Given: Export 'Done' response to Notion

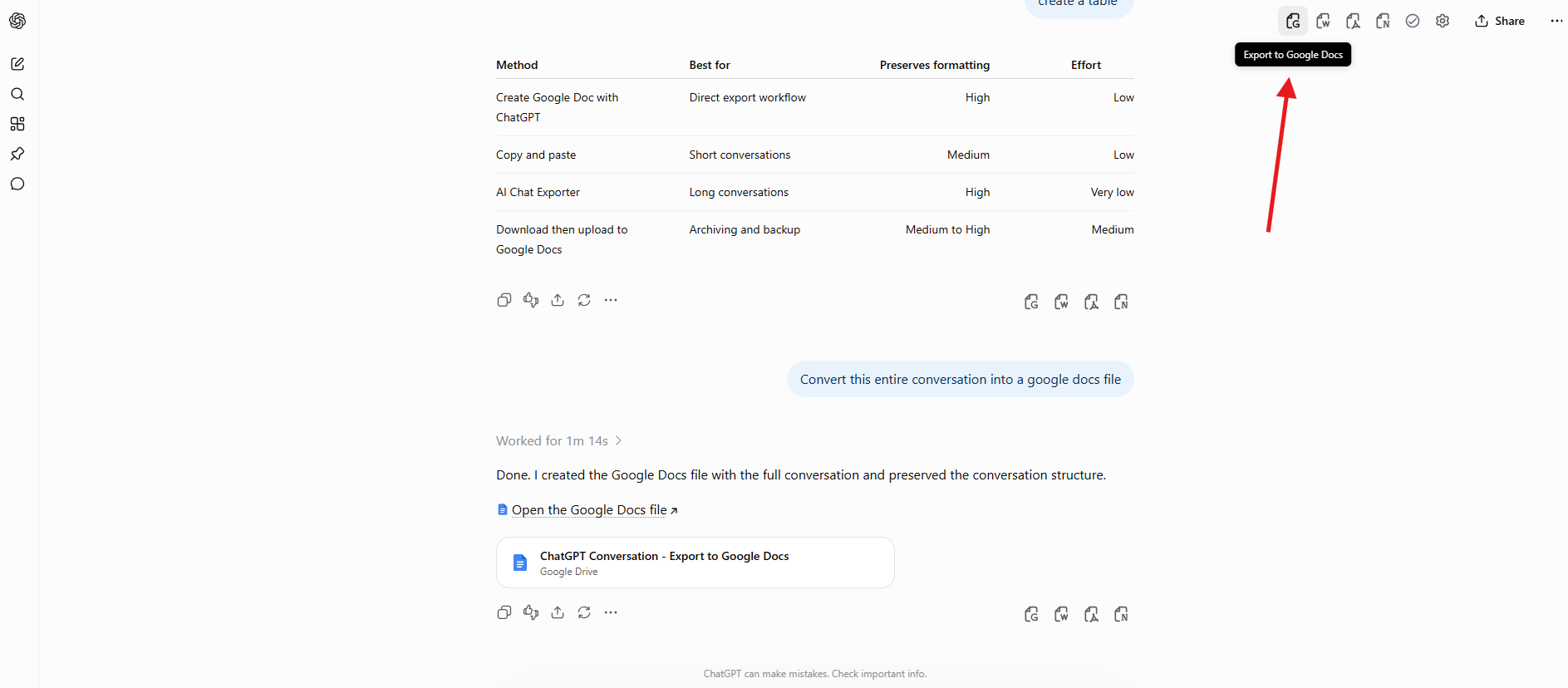Looking at the screenshot, I should (x=1121, y=614).
